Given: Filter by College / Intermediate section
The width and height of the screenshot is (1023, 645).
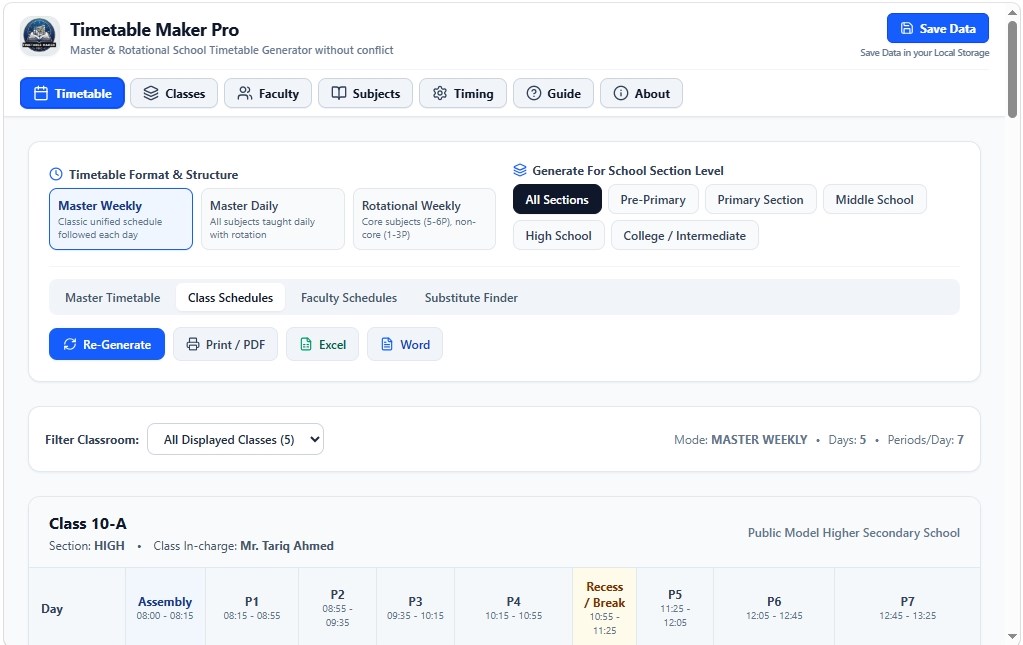Looking at the screenshot, I should point(684,235).
